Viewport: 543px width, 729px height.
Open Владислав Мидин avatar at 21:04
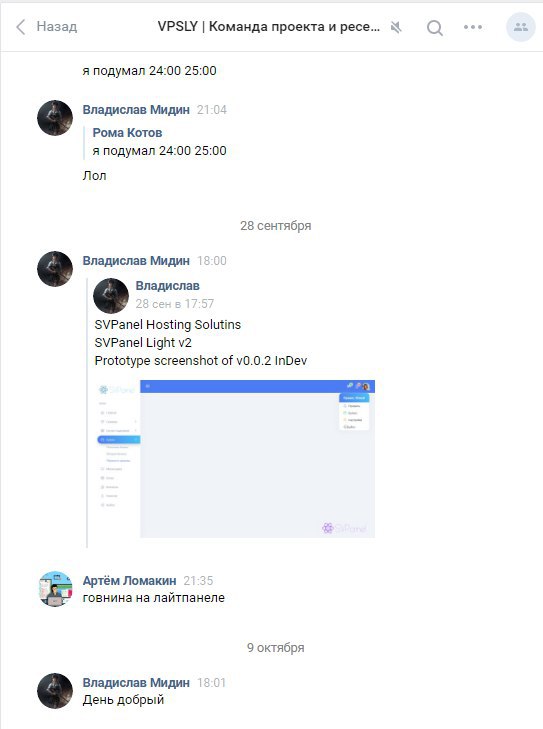pos(55,118)
